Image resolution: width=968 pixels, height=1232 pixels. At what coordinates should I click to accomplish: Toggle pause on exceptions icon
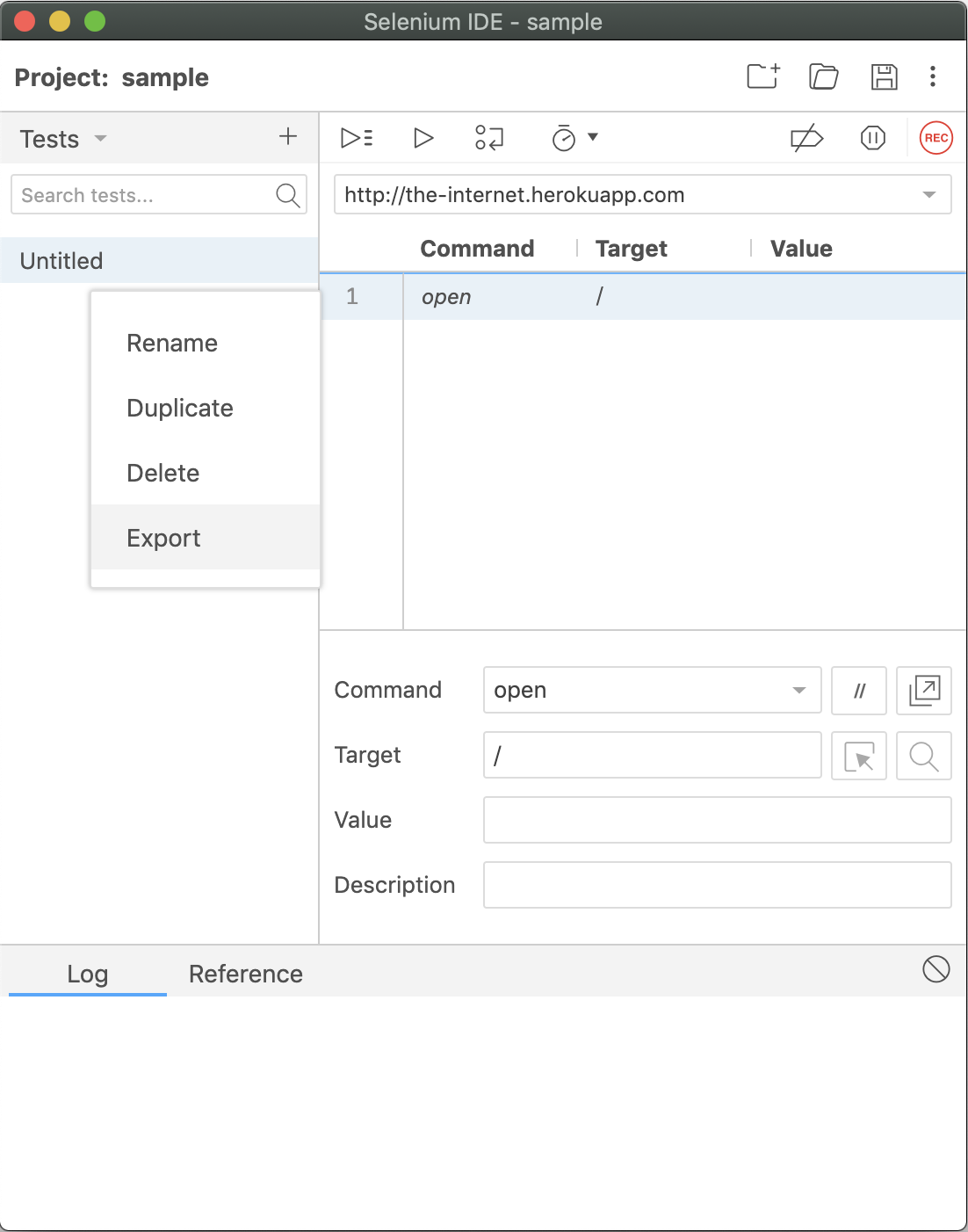pyautogui.click(x=872, y=138)
